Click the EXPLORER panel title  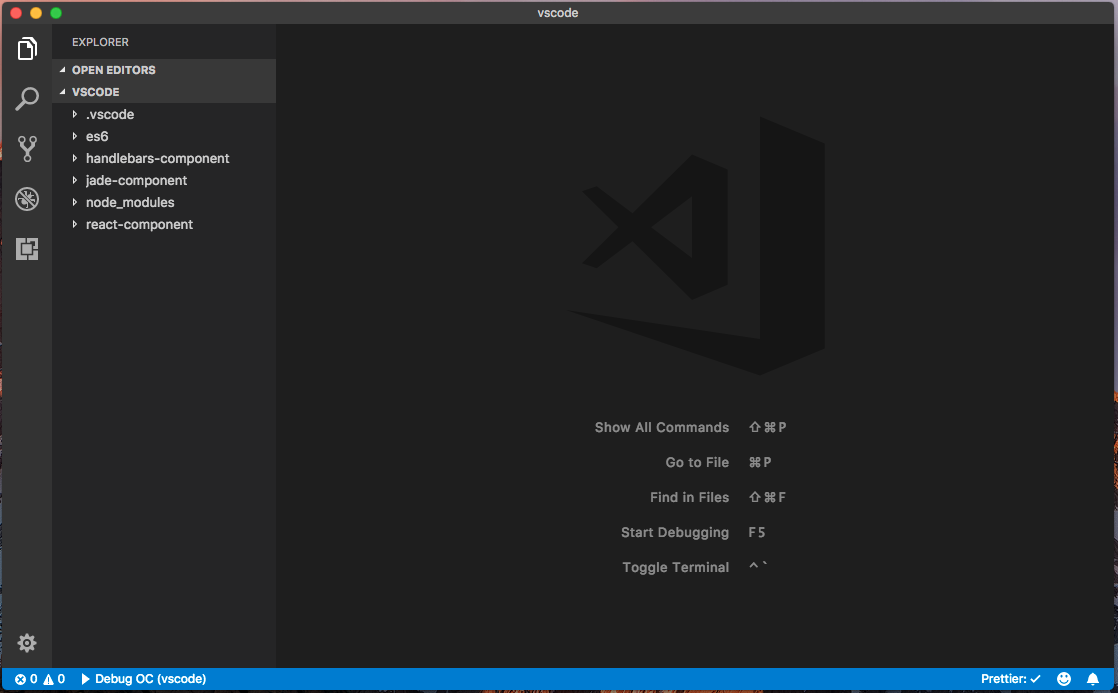(x=101, y=42)
